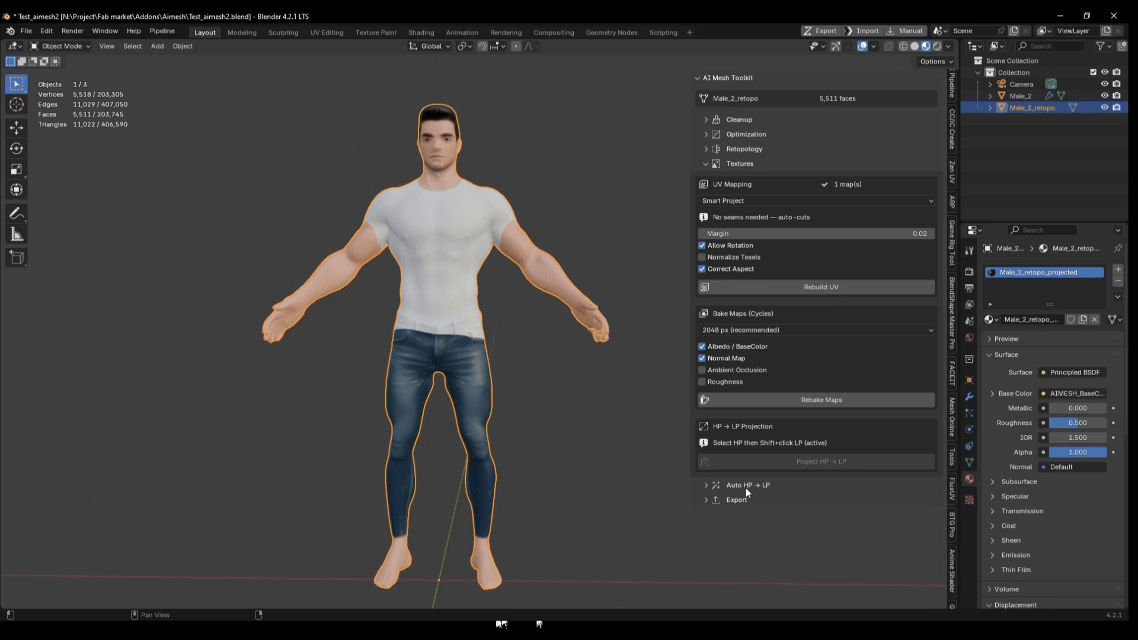Select the Annotate tool
Screen dimensions: 1138x640
(x=17, y=214)
